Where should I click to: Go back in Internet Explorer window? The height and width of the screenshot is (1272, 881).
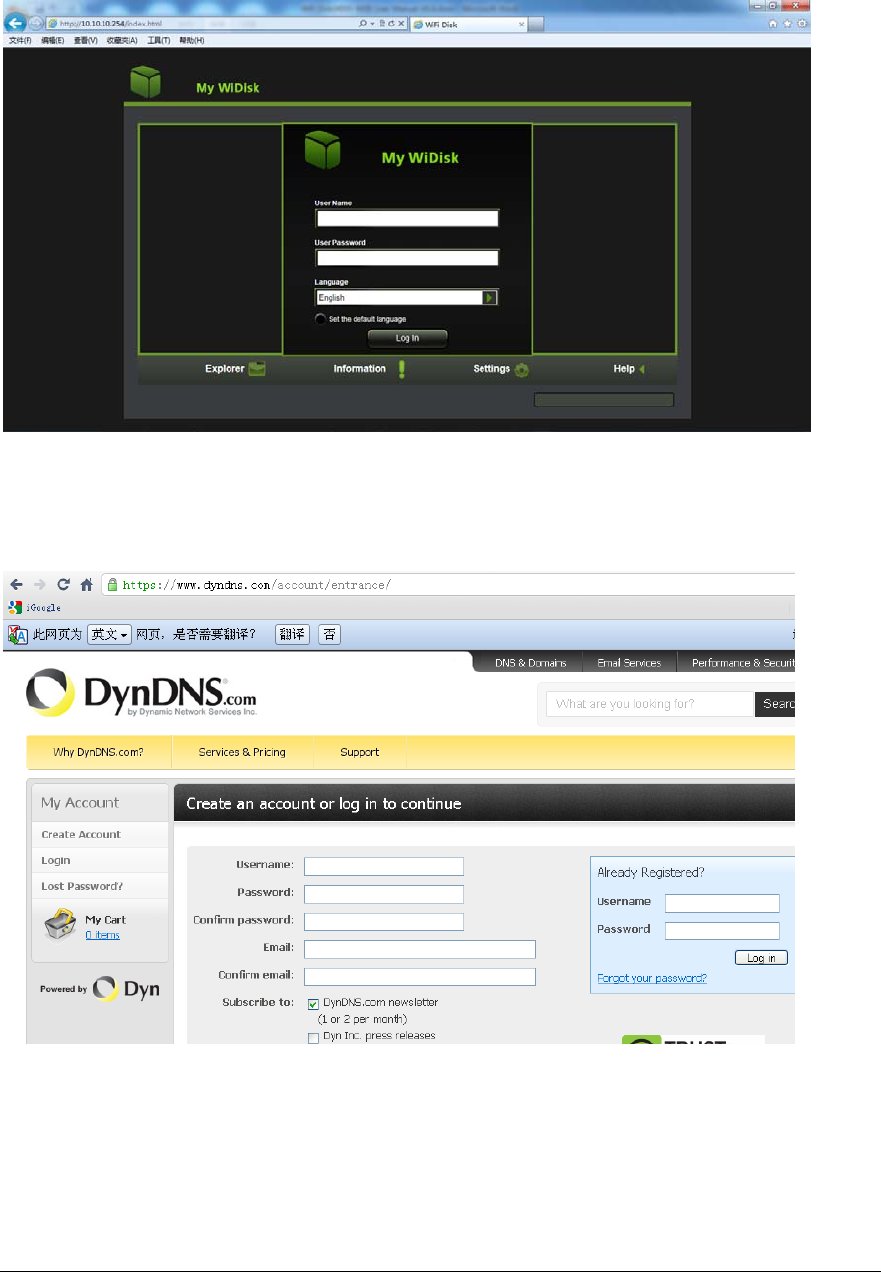[15, 23]
